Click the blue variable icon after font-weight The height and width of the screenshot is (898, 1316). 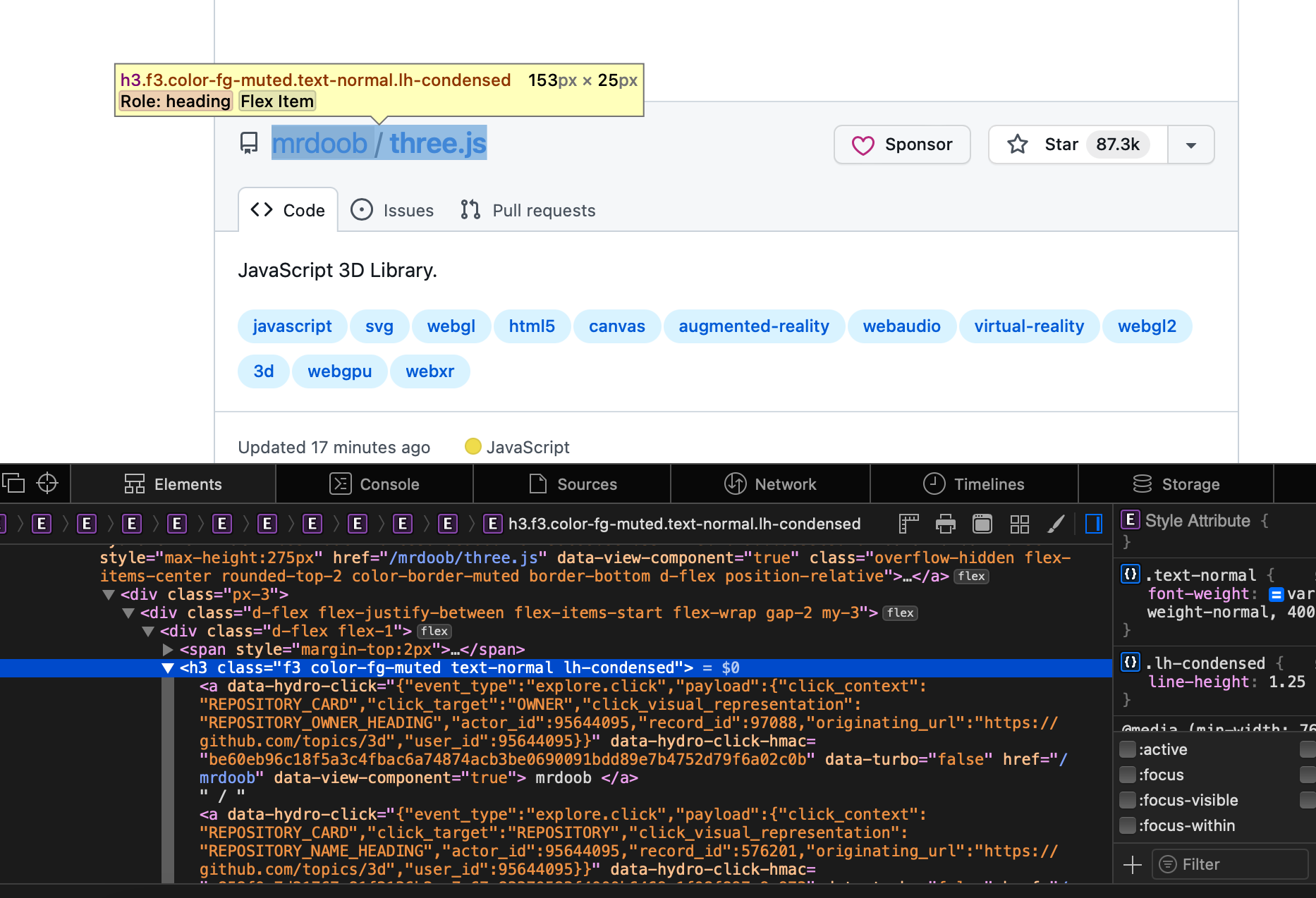pos(1276,594)
